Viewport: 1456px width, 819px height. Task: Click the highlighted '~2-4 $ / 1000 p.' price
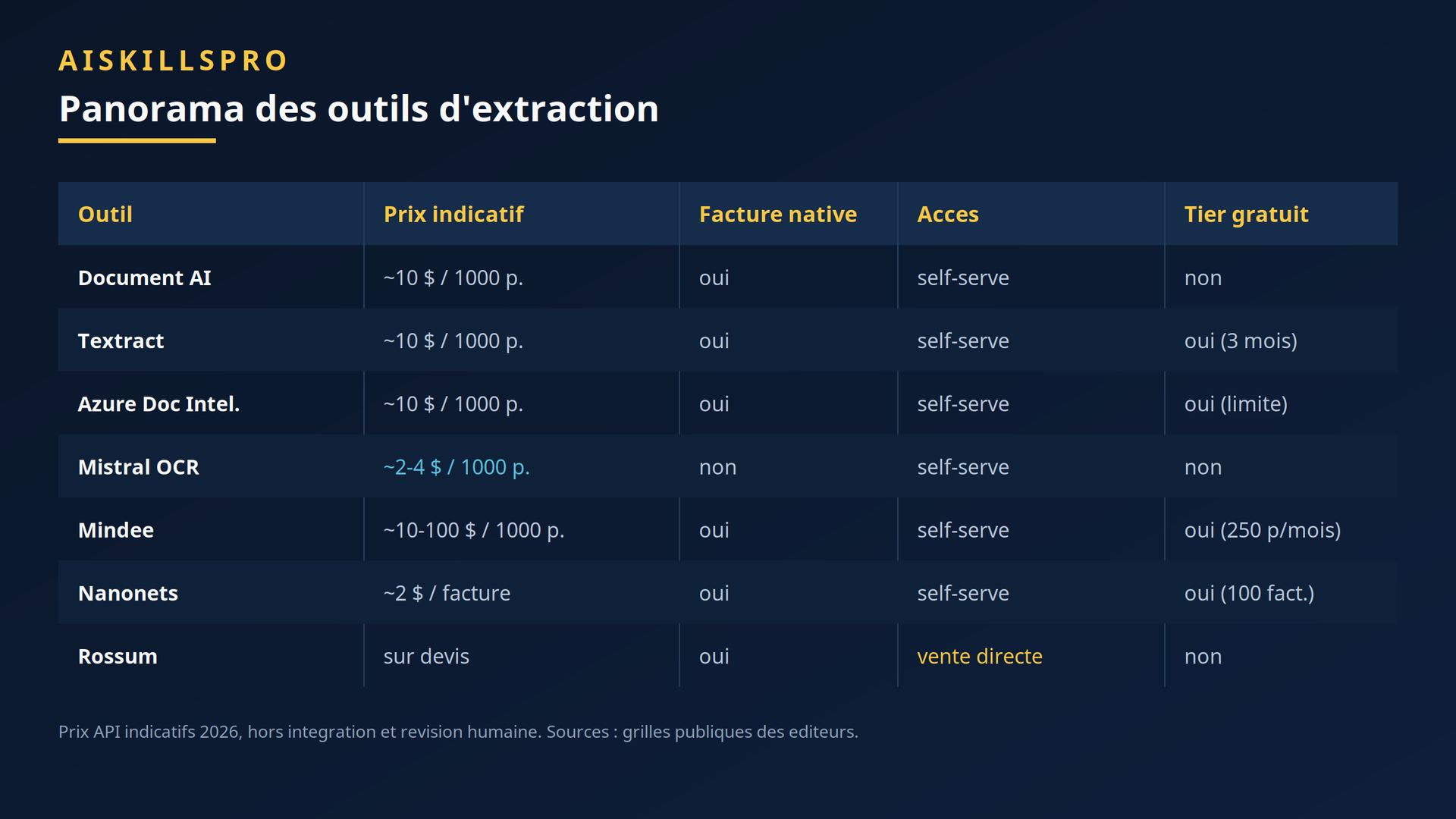click(x=457, y=466)
